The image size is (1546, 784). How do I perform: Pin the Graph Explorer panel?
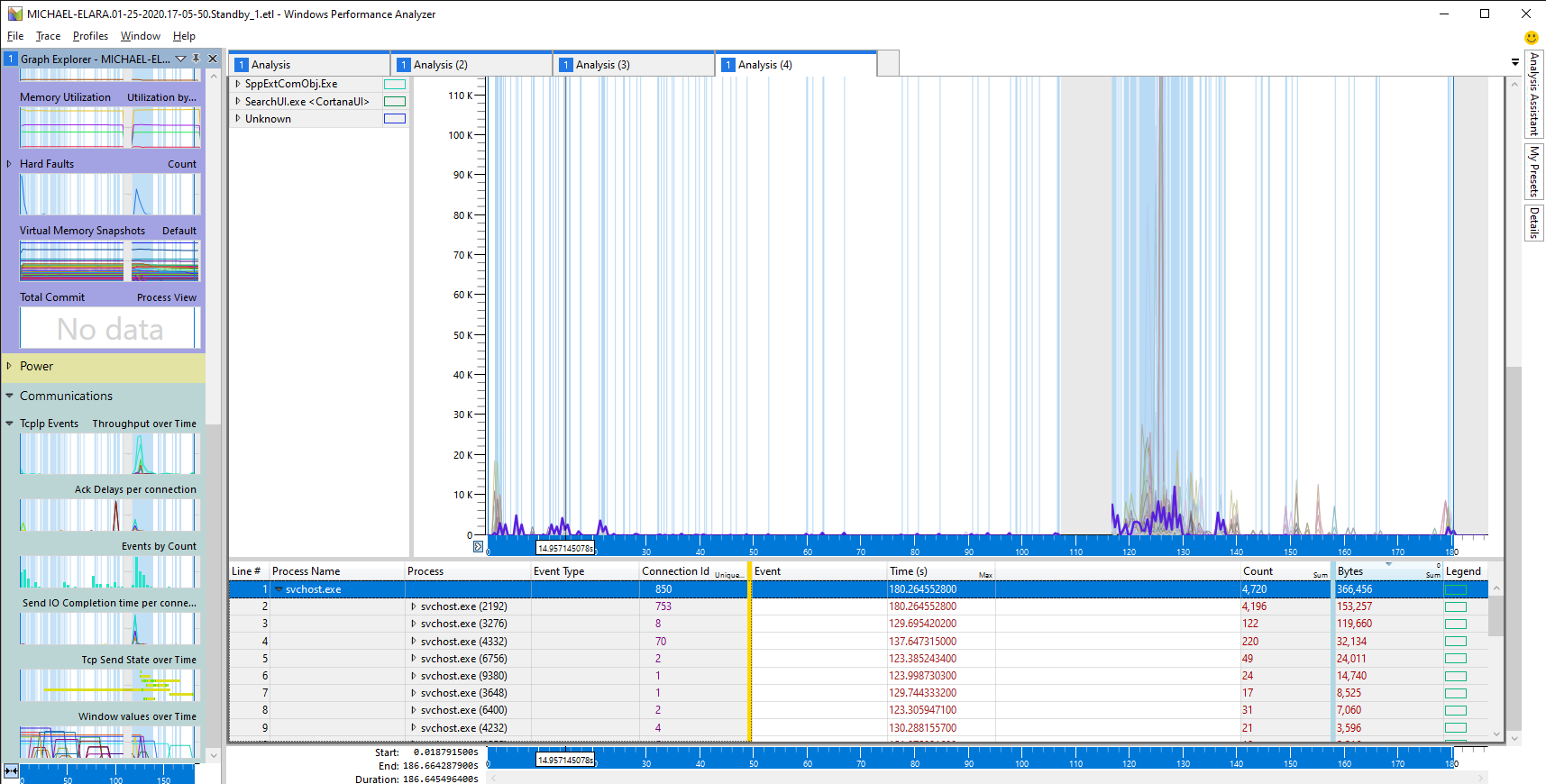tap(197, 59)
